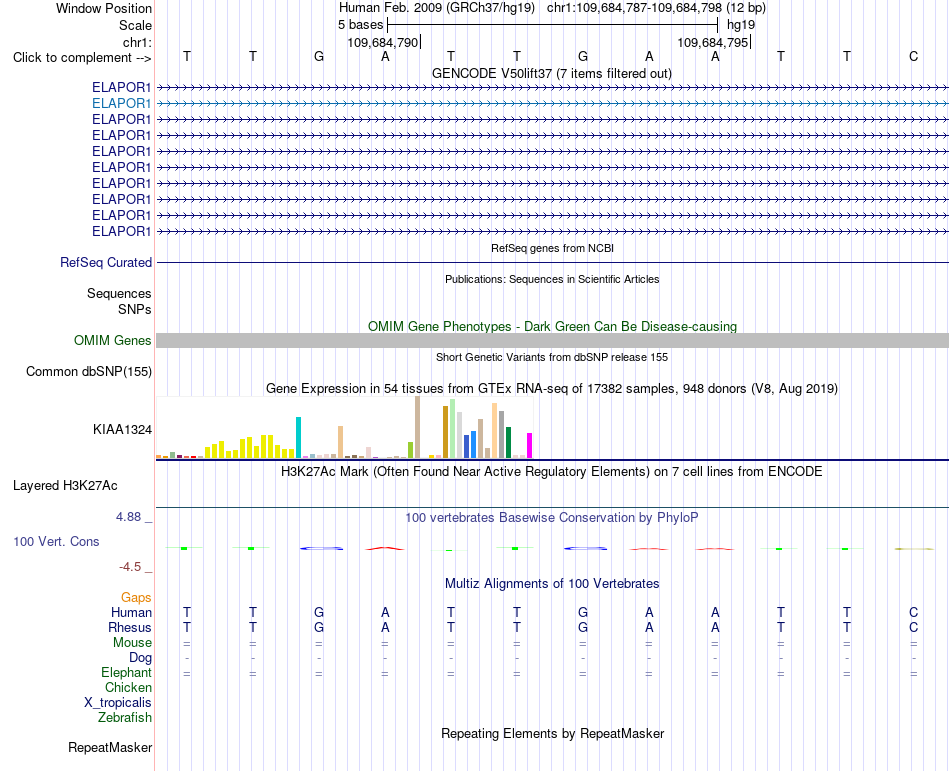Select the Elephant species row label
Viewport: 950px width, 771px height.
coord(127,672)
